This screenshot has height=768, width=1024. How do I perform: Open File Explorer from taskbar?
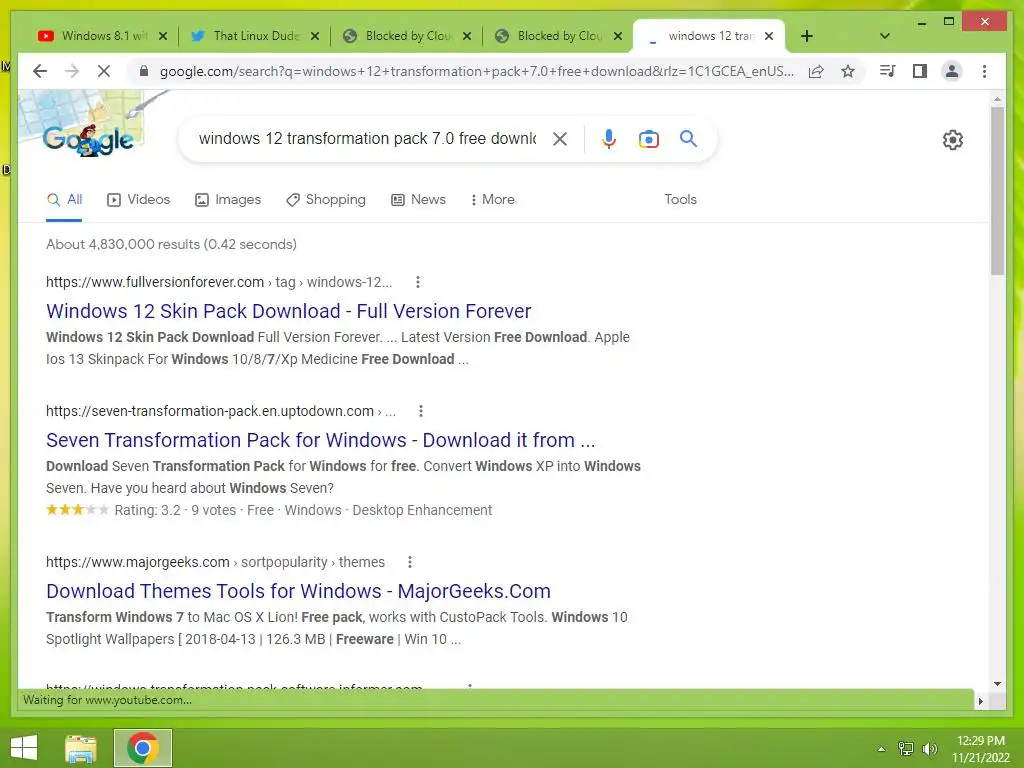(x=81, y=748)
